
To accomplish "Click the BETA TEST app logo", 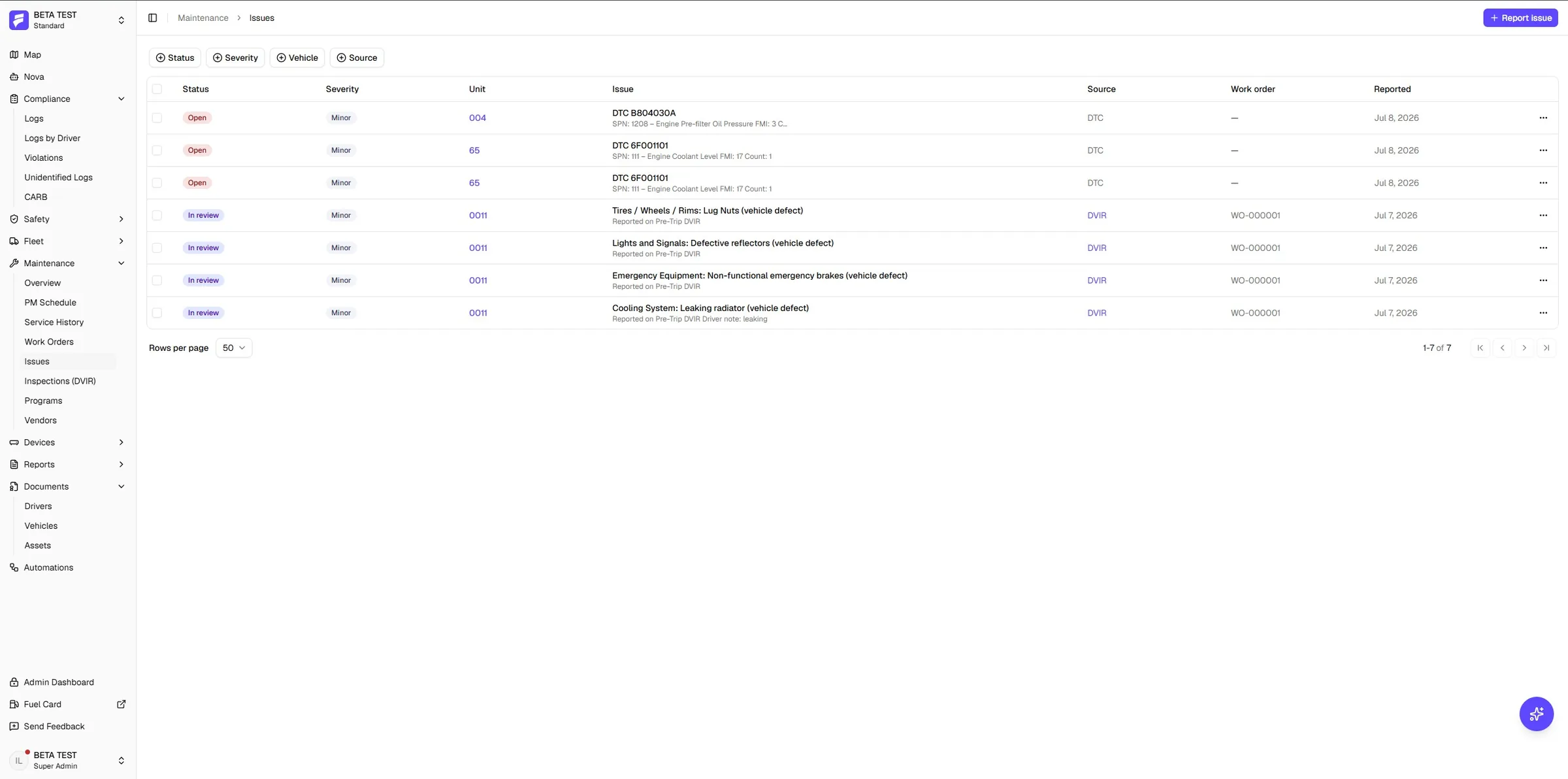I will pyautogui.click(x=18, y=20).
